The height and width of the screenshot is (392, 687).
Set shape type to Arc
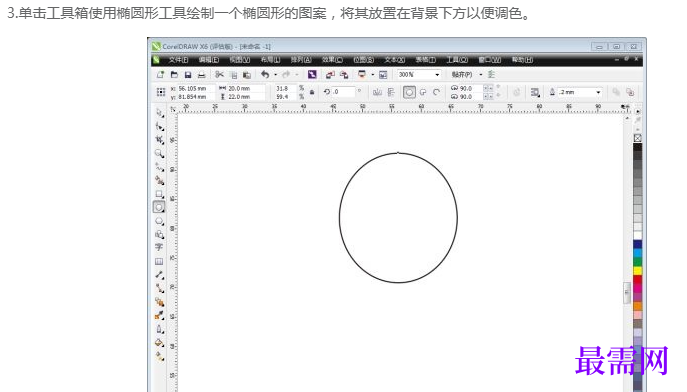pyautogui.click(x=436, y=92)
